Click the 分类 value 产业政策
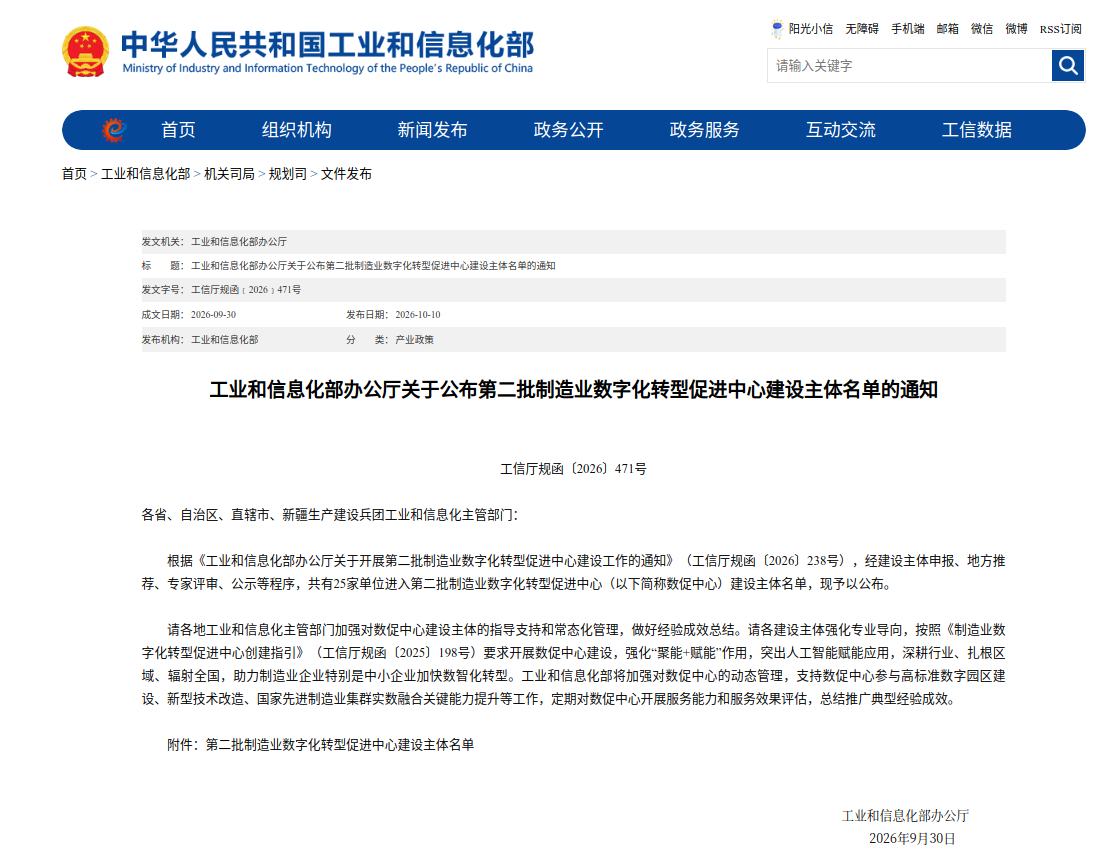This screenshot has width=1093, height=851. [x=414, y=339]
